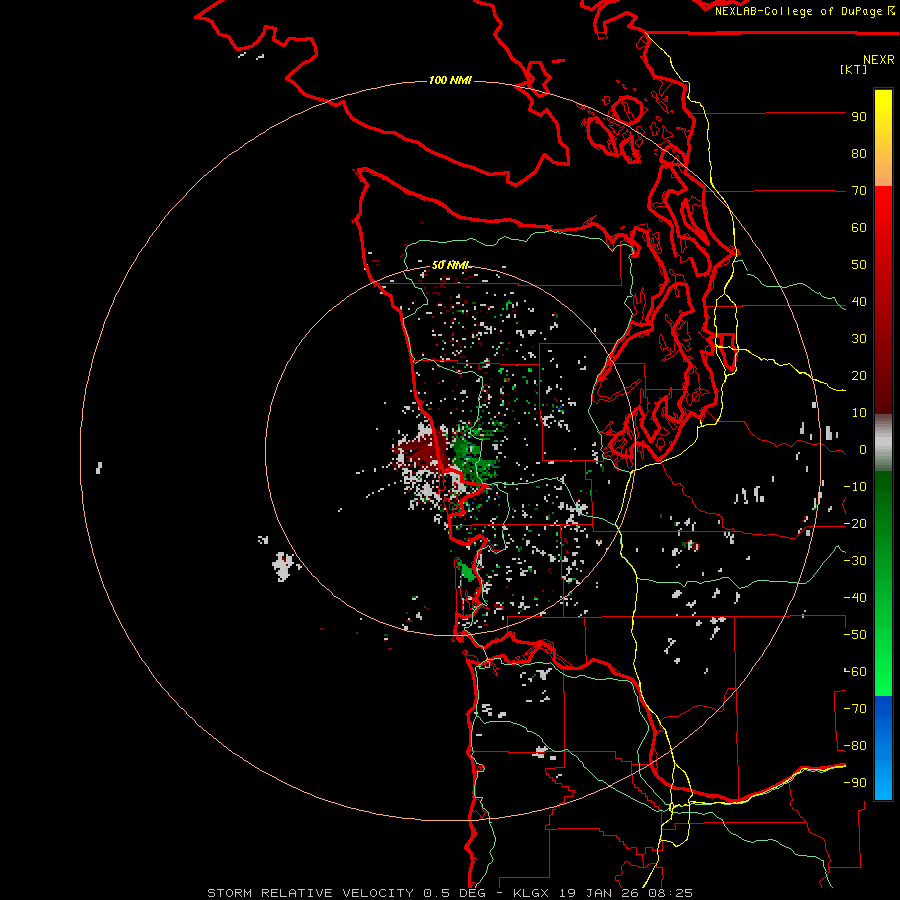Click the KLGX station identifier
This screenshot has height=900, width=900.
[x=533, y=893]
